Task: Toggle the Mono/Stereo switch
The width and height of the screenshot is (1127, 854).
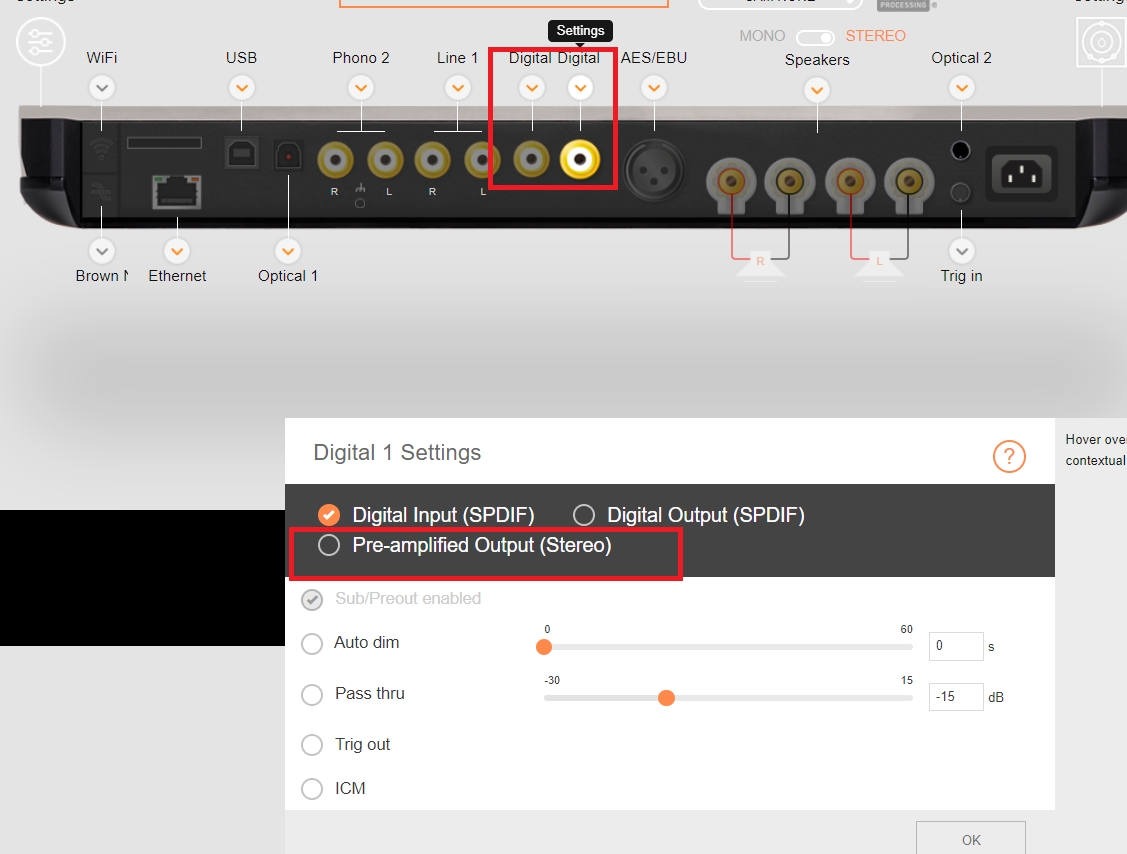Action: [815, 38]
